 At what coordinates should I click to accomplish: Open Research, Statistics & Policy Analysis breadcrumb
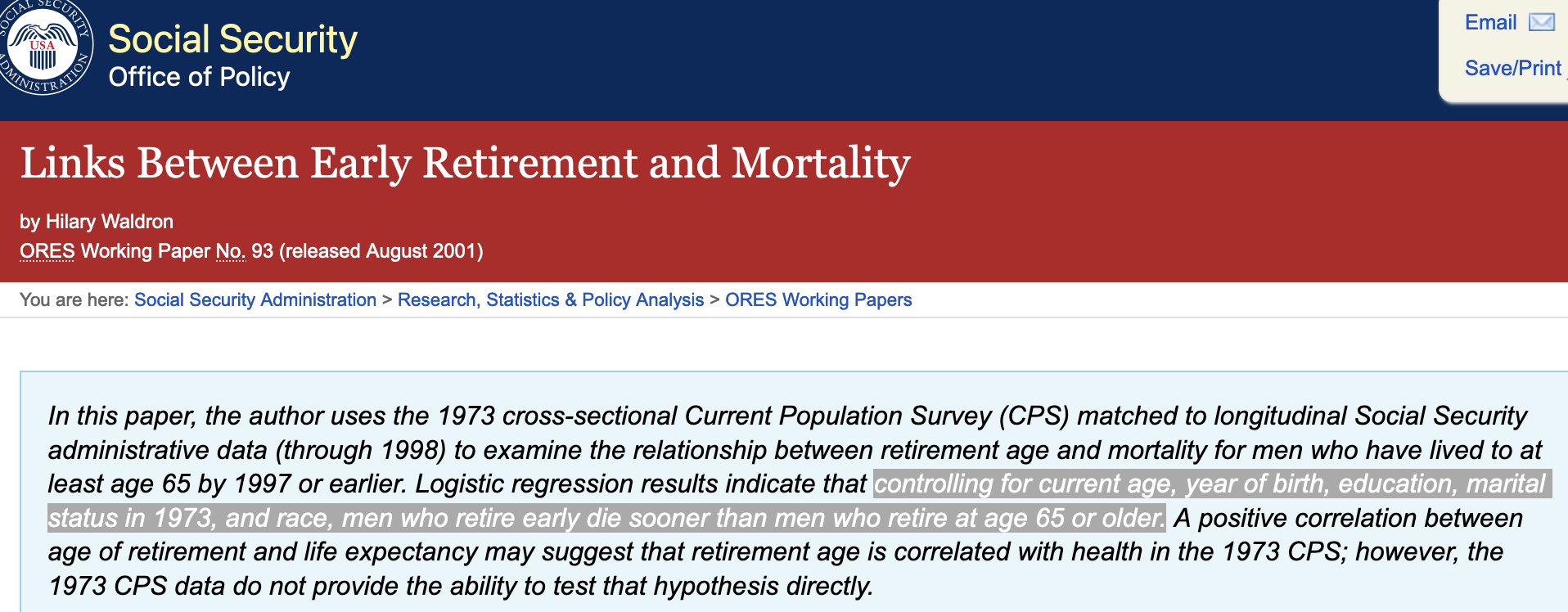(x=550, y=300)
